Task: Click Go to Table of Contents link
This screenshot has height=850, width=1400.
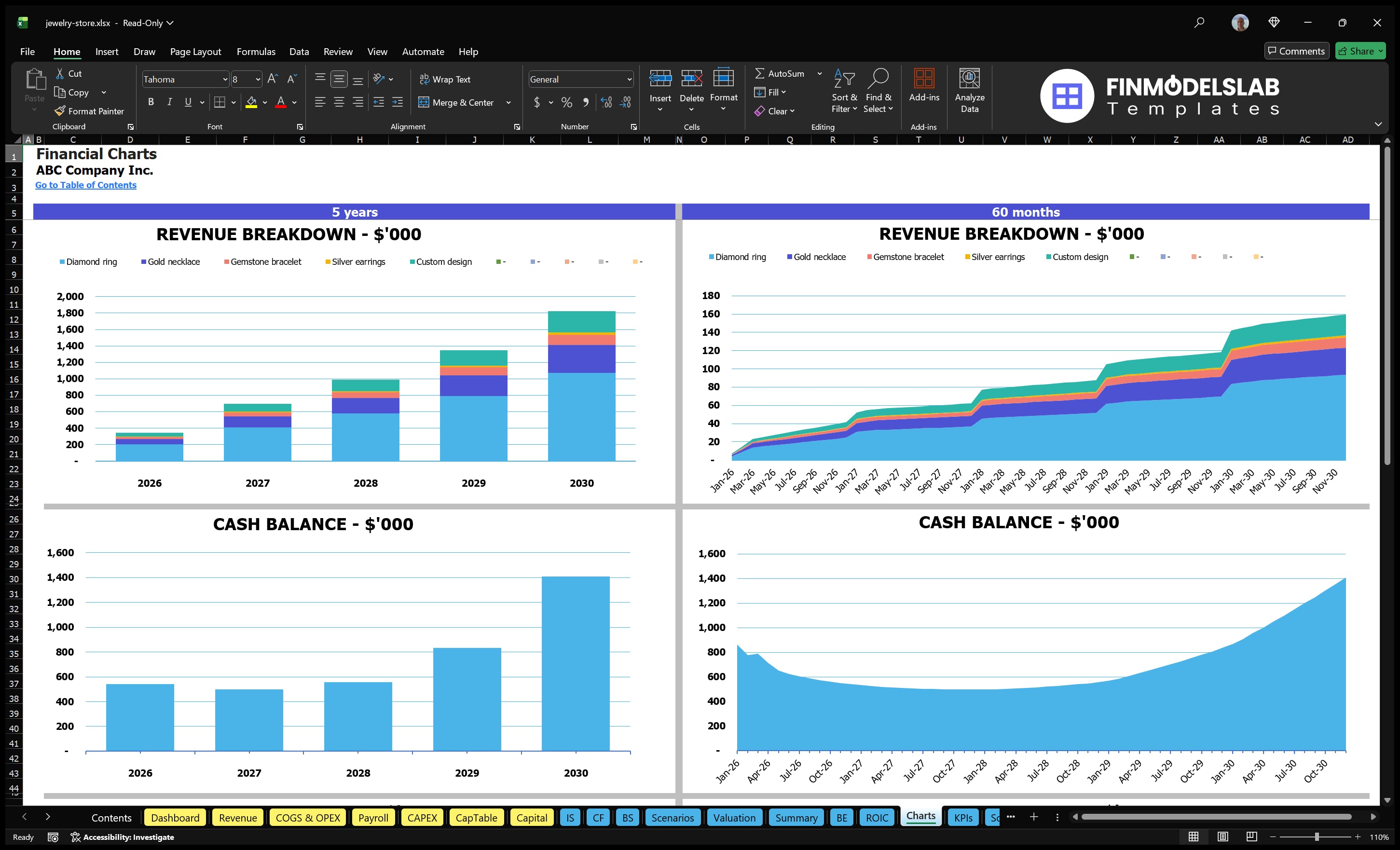Action: pyautogui.click(x=86, y=185)
